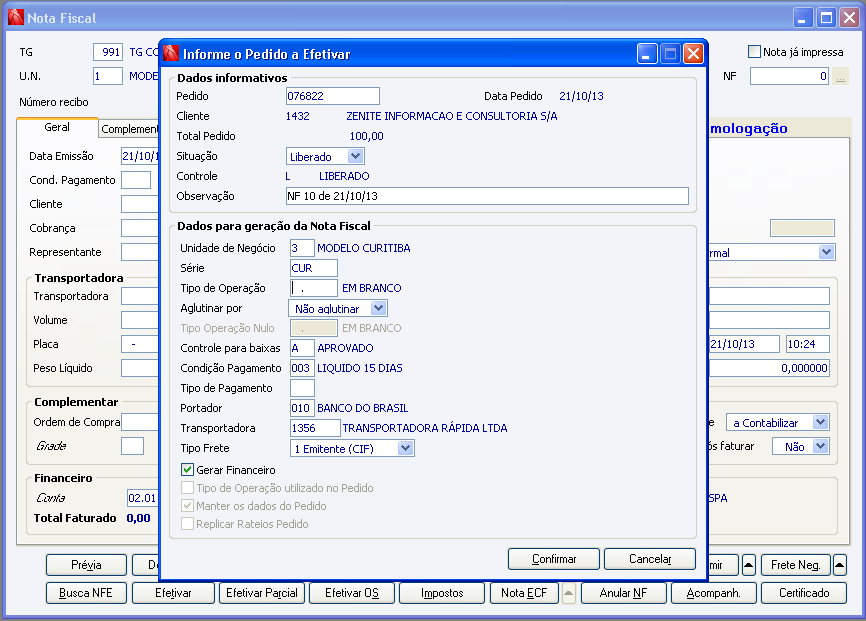Uncheck the Gerar Financeiro checkbox
The height and width of the screenshot is (621, 866).
(188, 470)
